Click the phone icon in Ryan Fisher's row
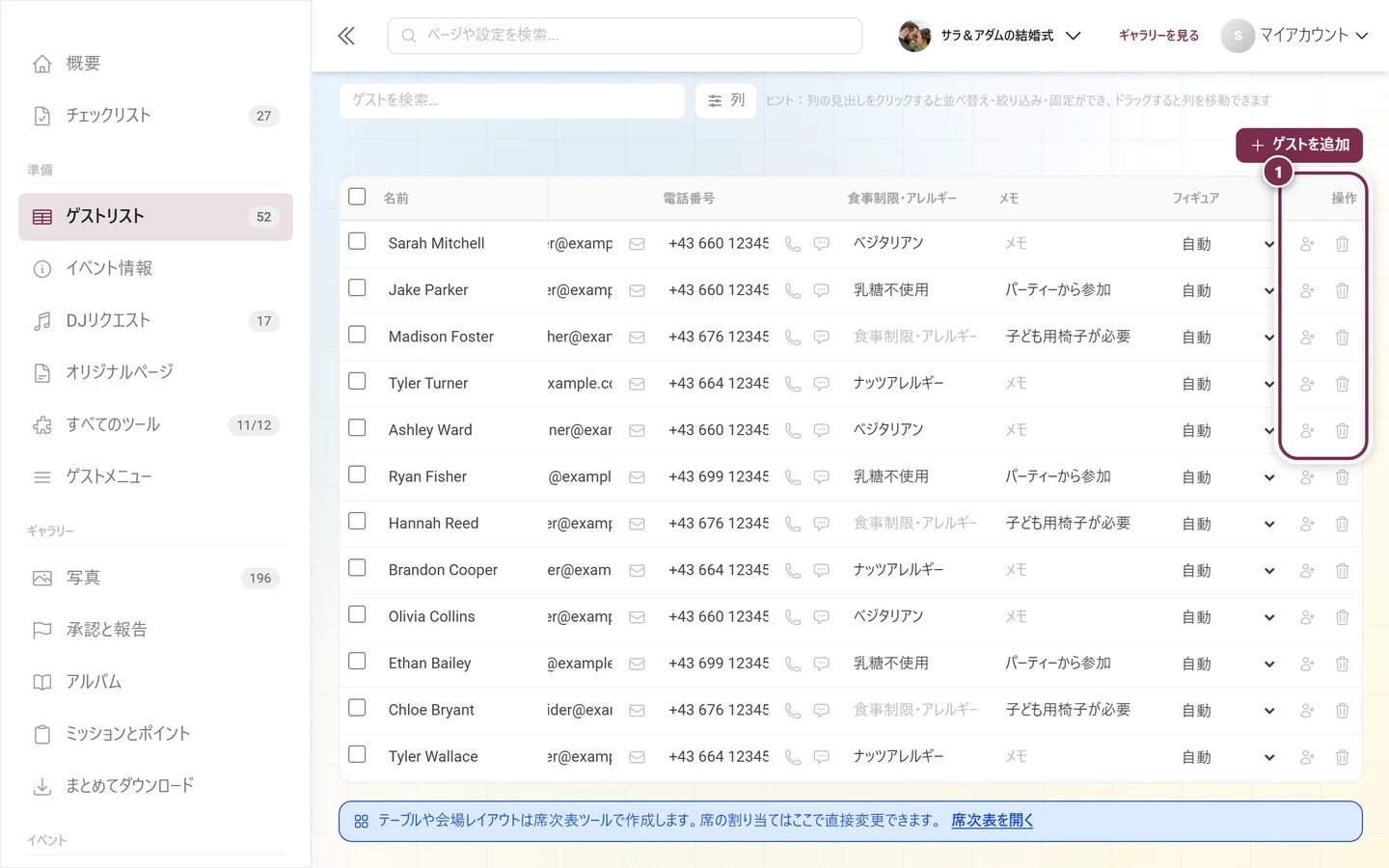The width and height of the screenshot is (1389, 868). pos(793,477)
